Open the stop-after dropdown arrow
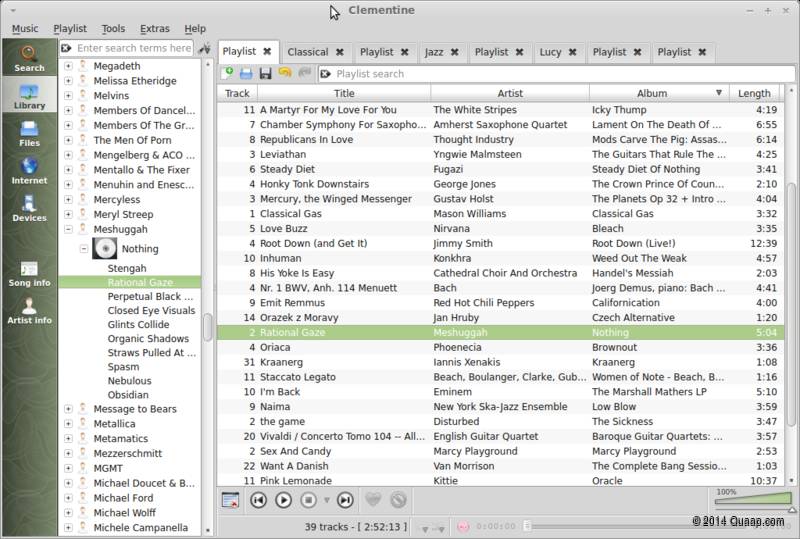The height and width of the screenshot is (539, 800). (327, 500)
